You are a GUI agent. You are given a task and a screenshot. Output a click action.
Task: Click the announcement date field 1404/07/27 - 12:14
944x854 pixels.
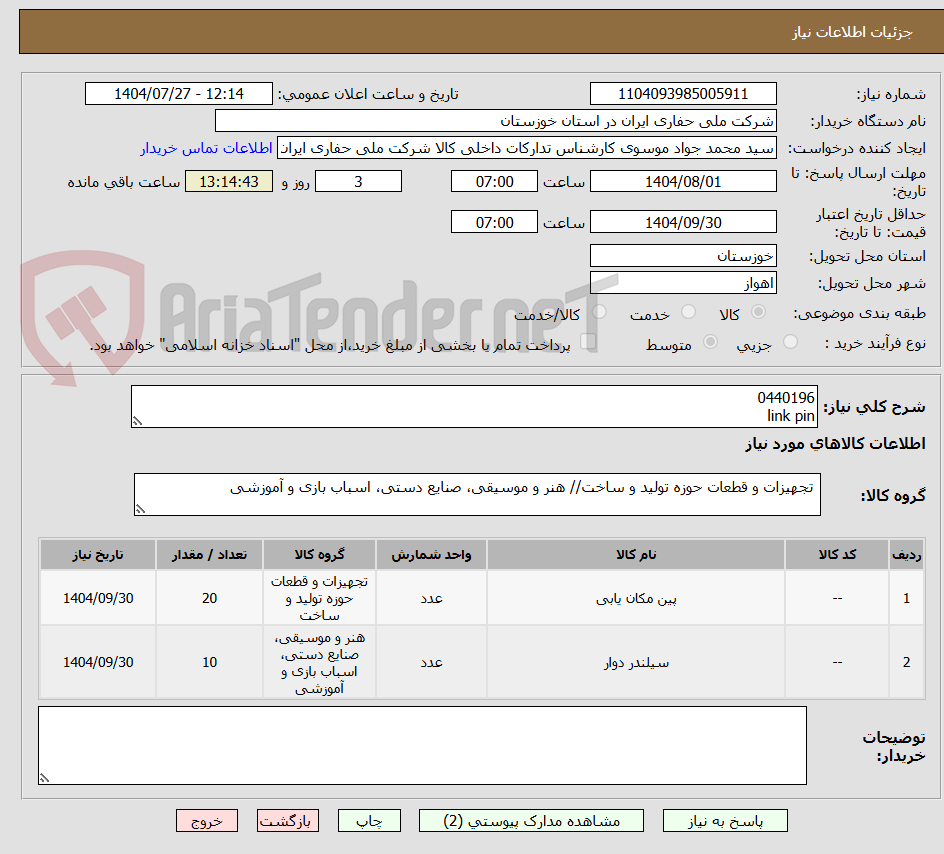179,94
